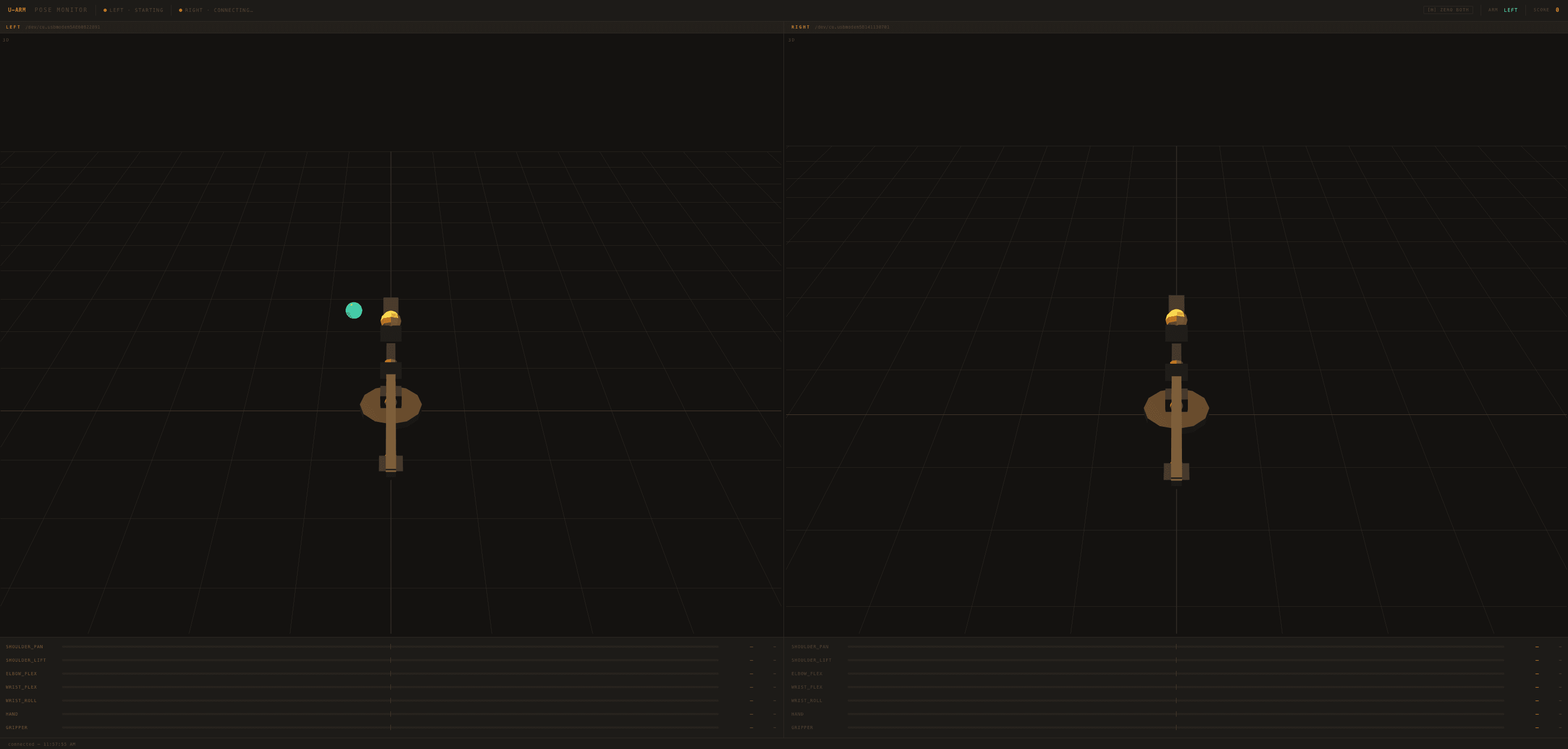Click the RIGHT panel header label
Screen dimensions: 1568x749
[x=800, y=27]
